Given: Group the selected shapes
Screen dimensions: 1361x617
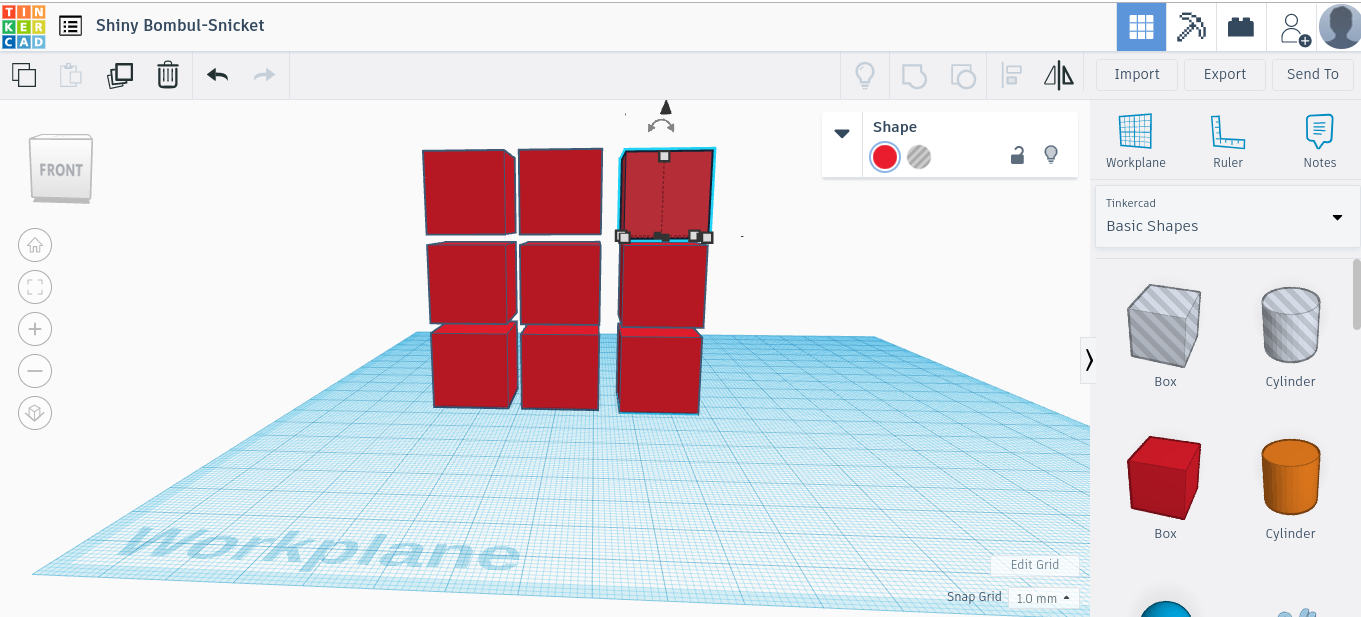Looking at the screenshot, I should (913, 74).
